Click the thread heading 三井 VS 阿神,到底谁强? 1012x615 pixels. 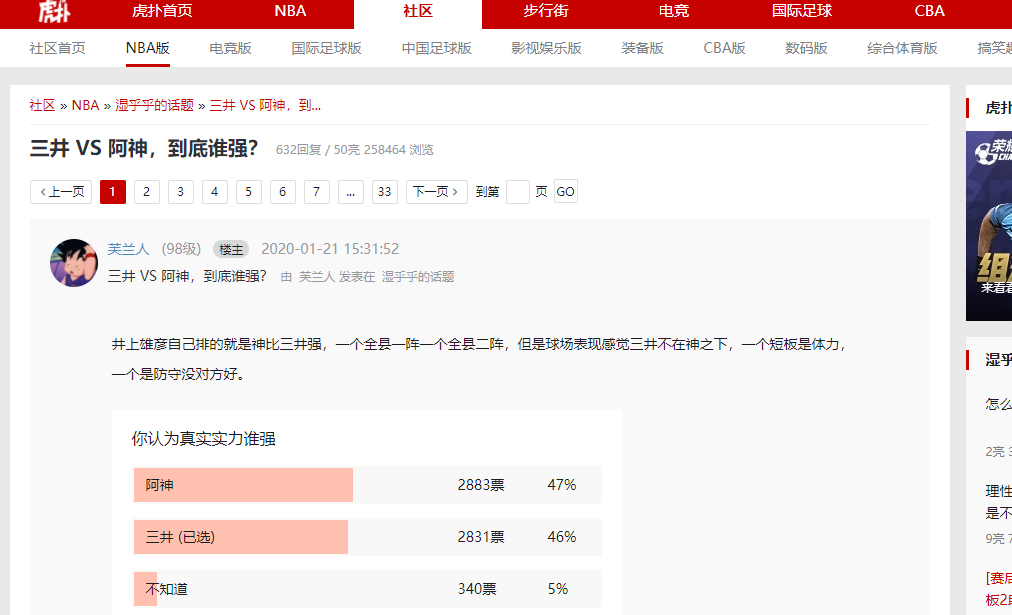click(x=144, y=148)
